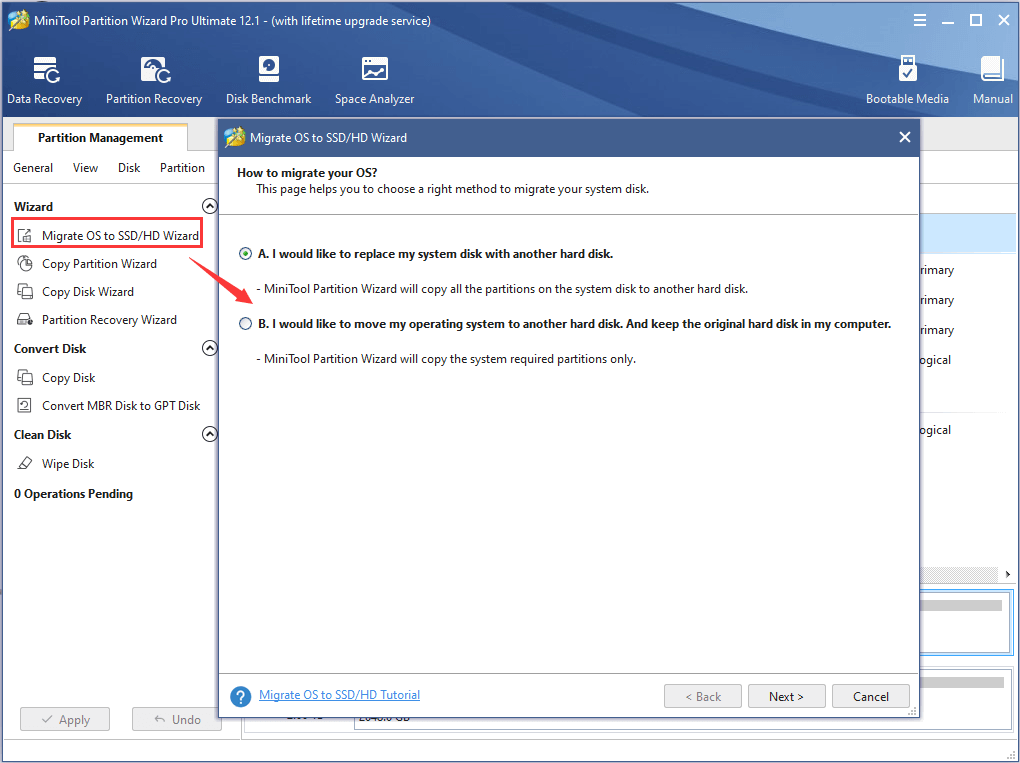Click the Next button in wizard
1020x763 pixels.
coord(786,696)
